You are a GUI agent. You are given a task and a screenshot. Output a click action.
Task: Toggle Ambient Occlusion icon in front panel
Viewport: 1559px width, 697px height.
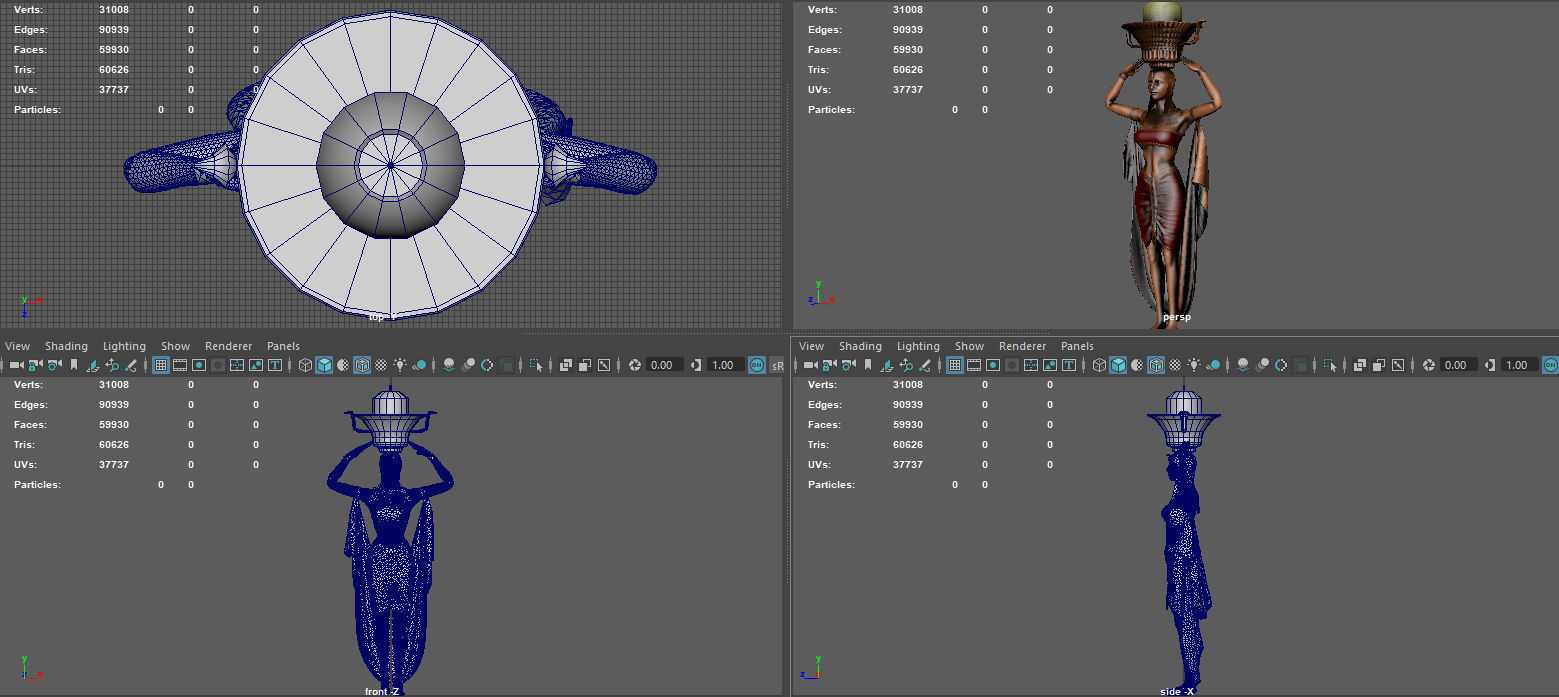[449, 365]
